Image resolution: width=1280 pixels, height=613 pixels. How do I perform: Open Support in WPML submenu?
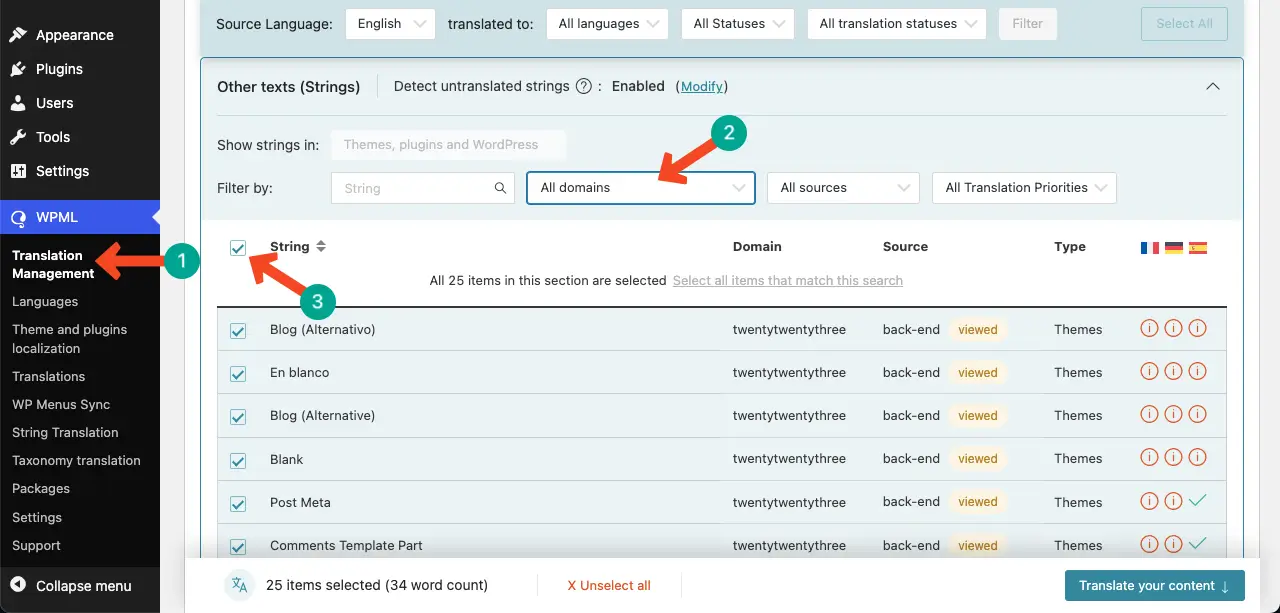[x=36, y=545]
